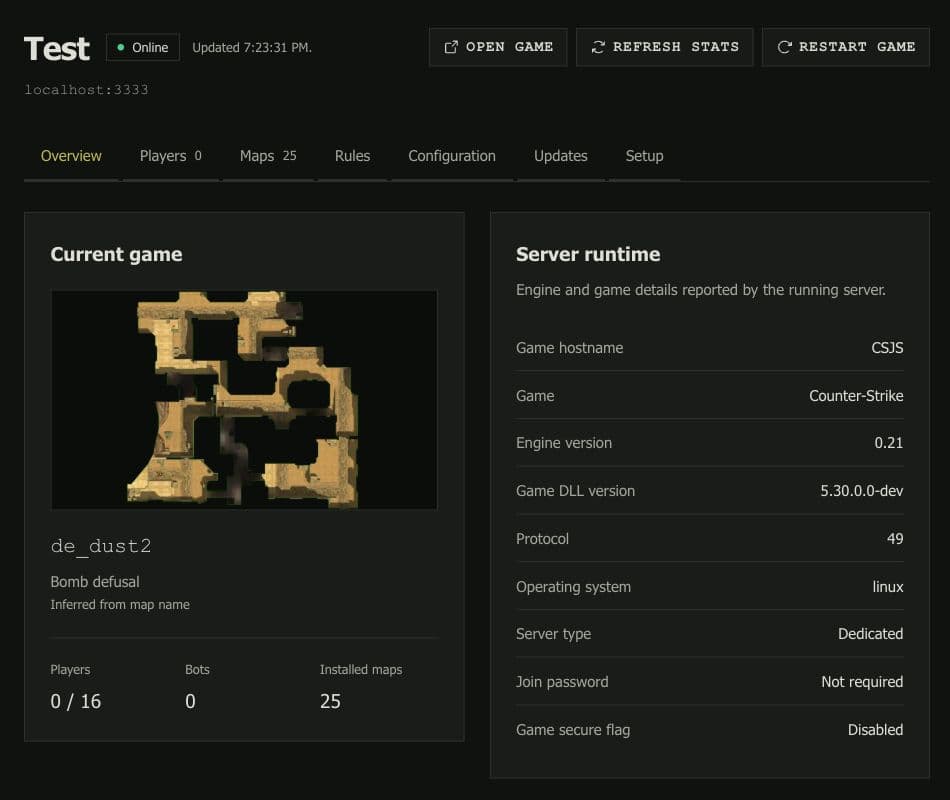
Task: Open the Configuration tab
Action: click(x=452, y=156)
